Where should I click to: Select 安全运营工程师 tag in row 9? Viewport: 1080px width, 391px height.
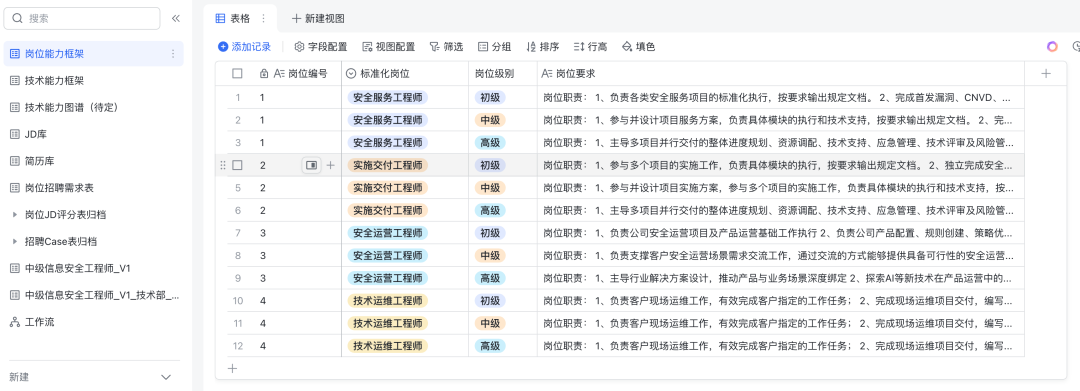(x=388, y=278)
